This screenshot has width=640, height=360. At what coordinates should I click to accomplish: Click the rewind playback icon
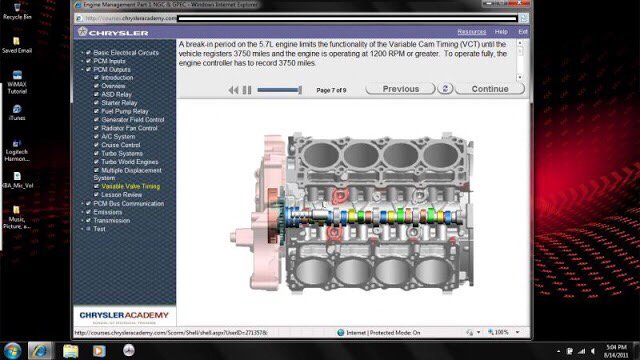click(x=233, y=90)
